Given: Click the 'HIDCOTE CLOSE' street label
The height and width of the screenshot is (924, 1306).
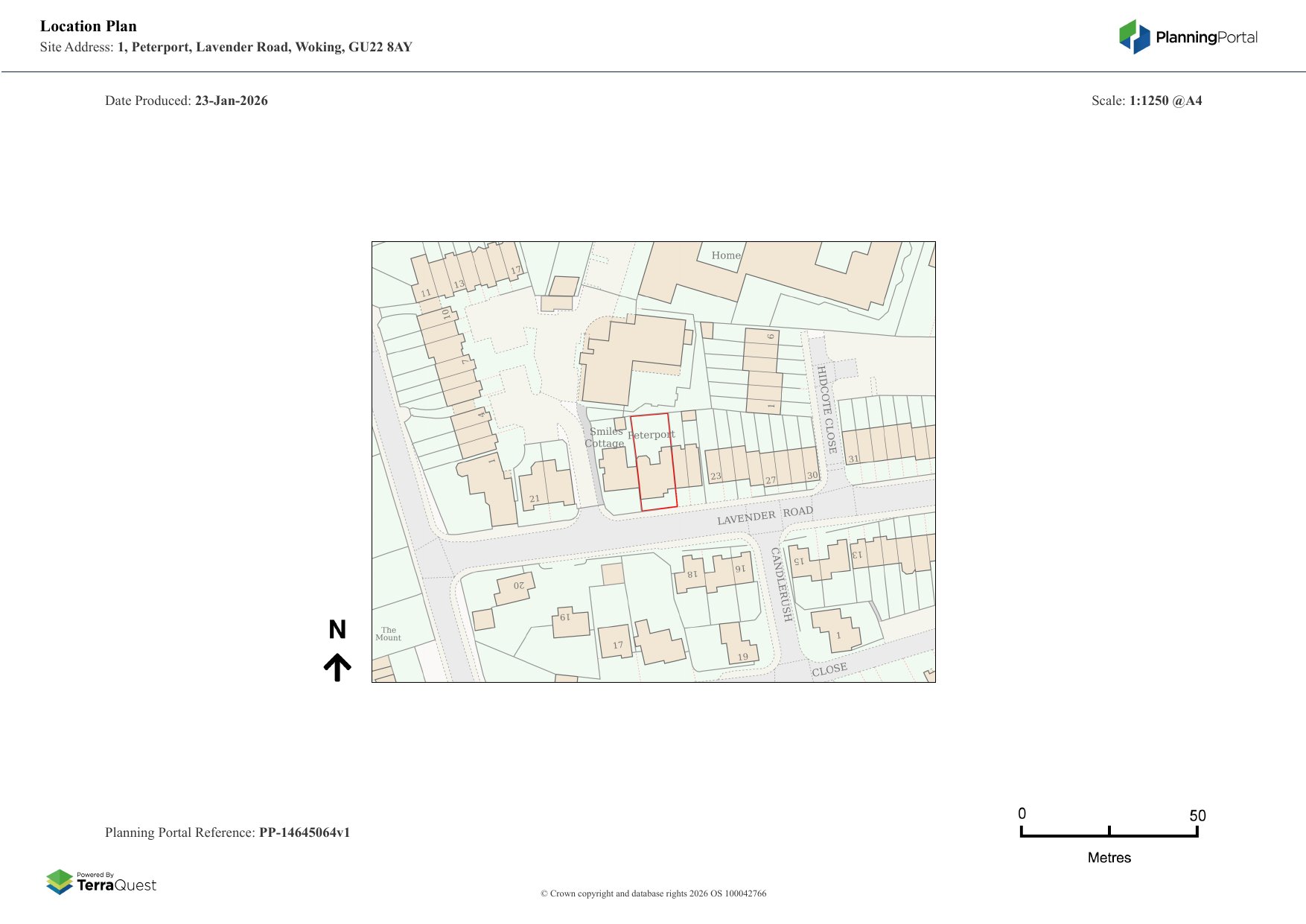Looking at the screenshot, I should pyautogui.click(x=826, y=409).
